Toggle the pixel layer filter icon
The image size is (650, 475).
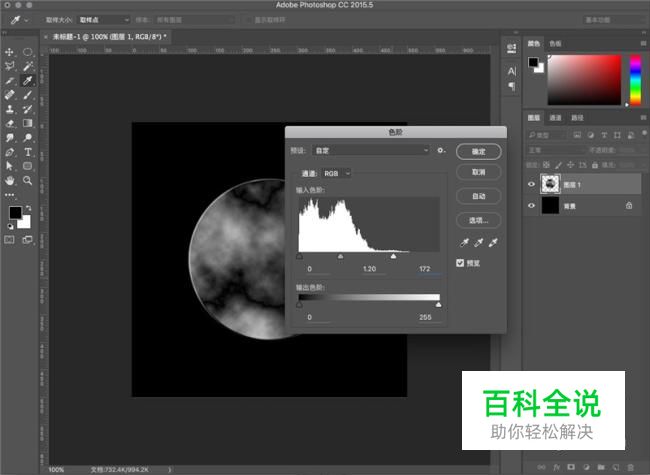[x=577, y=135]
